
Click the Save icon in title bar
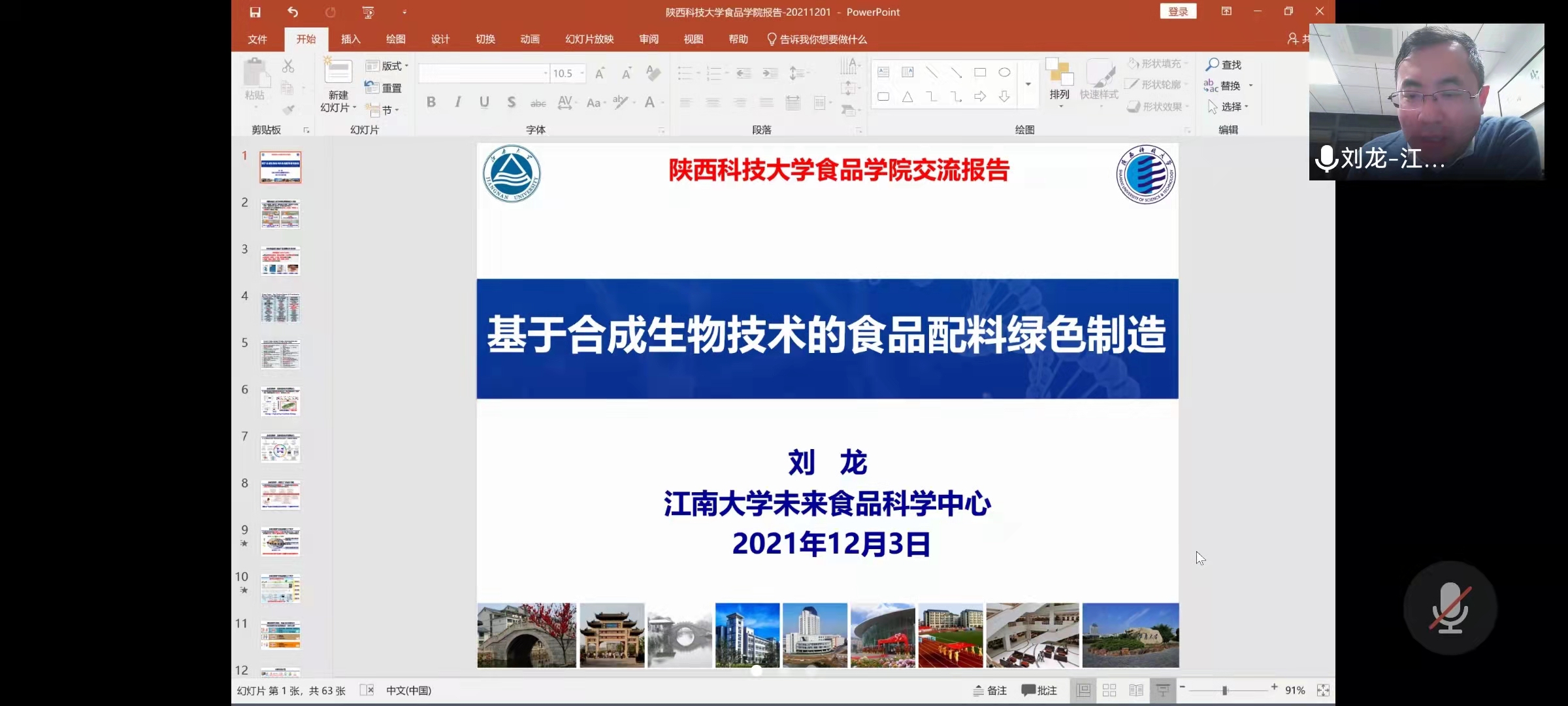click(x=255, y=12)
